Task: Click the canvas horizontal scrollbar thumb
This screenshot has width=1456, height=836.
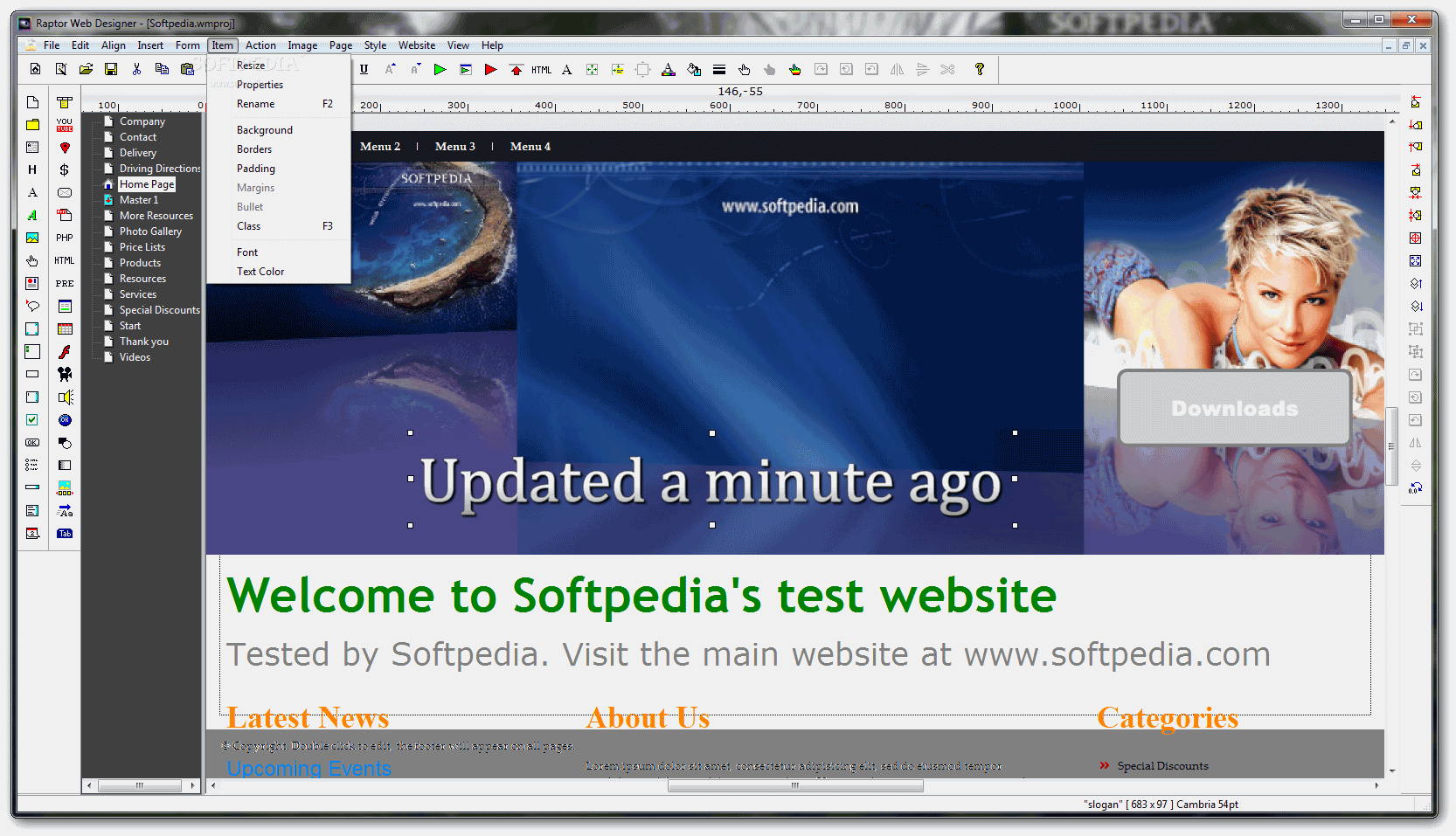Action: pyautogui.click(x=795, y=785)
